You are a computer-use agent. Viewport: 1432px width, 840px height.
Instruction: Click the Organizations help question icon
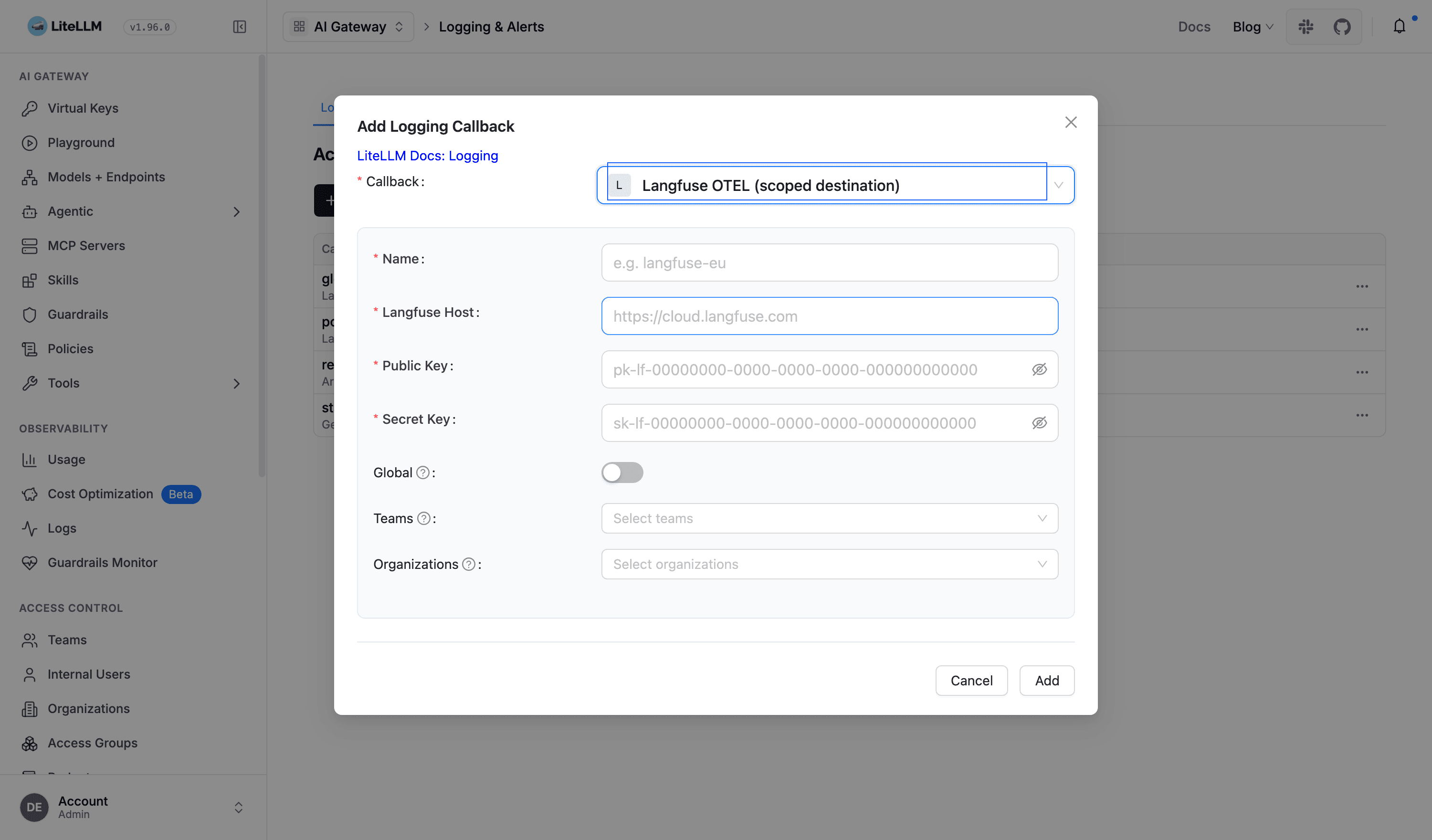click(x=469, y=564)
